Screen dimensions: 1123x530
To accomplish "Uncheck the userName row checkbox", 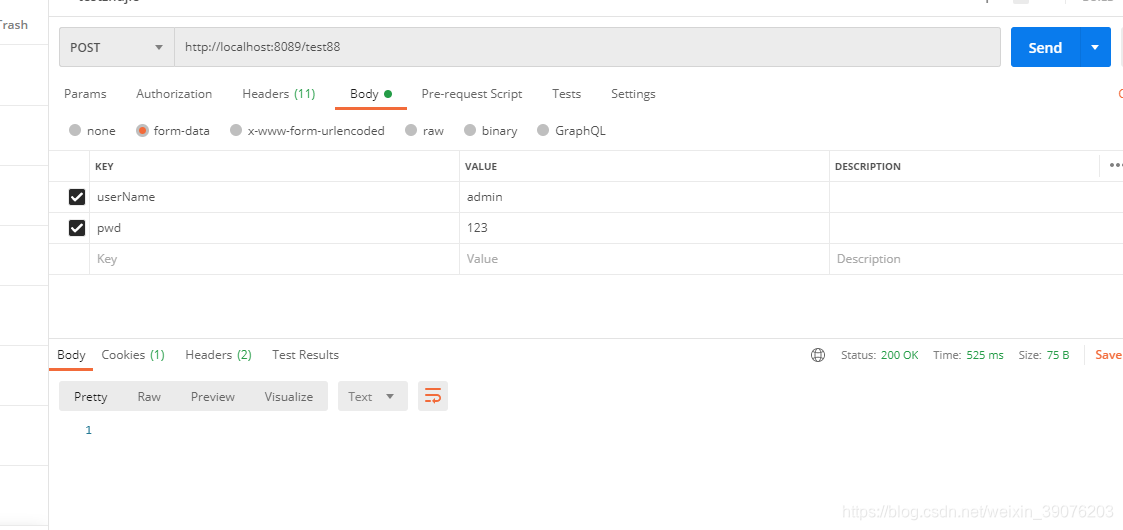I will pos(77,197).
